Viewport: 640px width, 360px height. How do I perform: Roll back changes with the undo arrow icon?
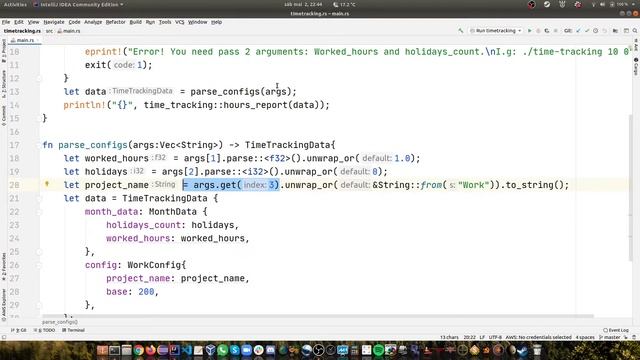pos(604,31)
